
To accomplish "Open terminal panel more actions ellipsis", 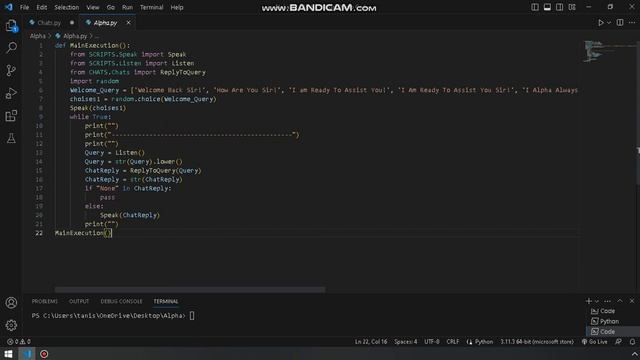I will [x=607, y=301].
